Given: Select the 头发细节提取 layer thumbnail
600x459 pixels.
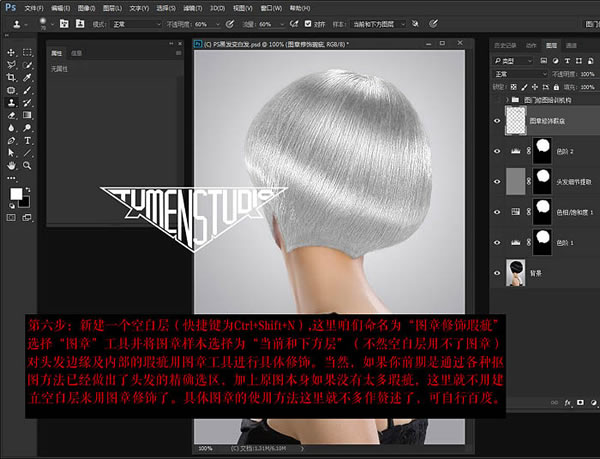Looking at the screenshot, I should pos(517,180).
